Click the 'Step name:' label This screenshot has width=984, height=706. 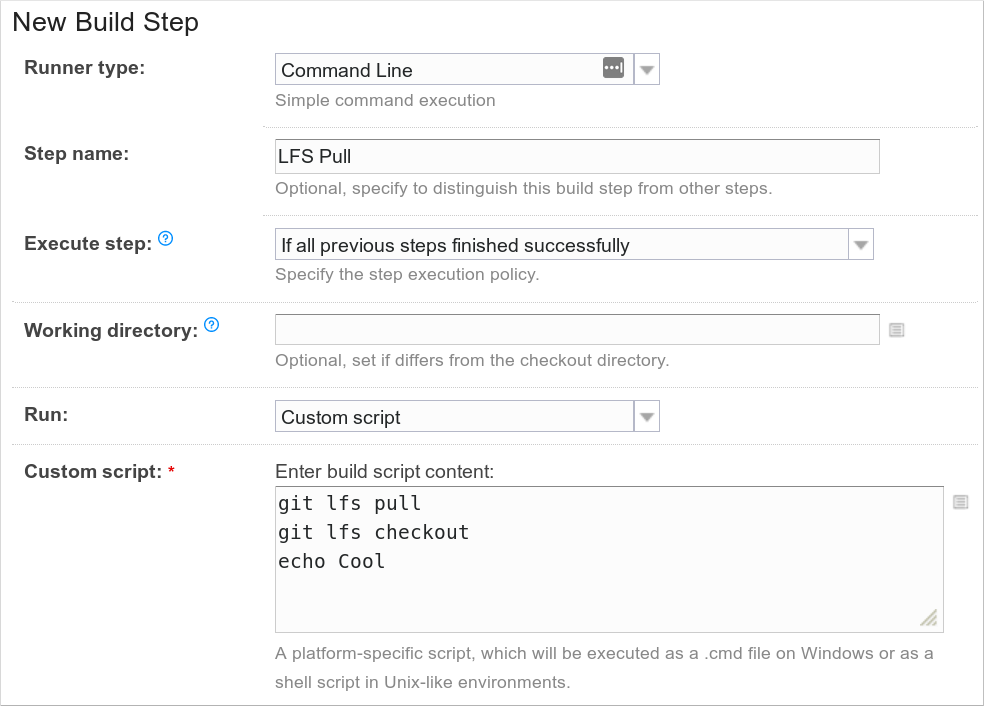(77, 154)
